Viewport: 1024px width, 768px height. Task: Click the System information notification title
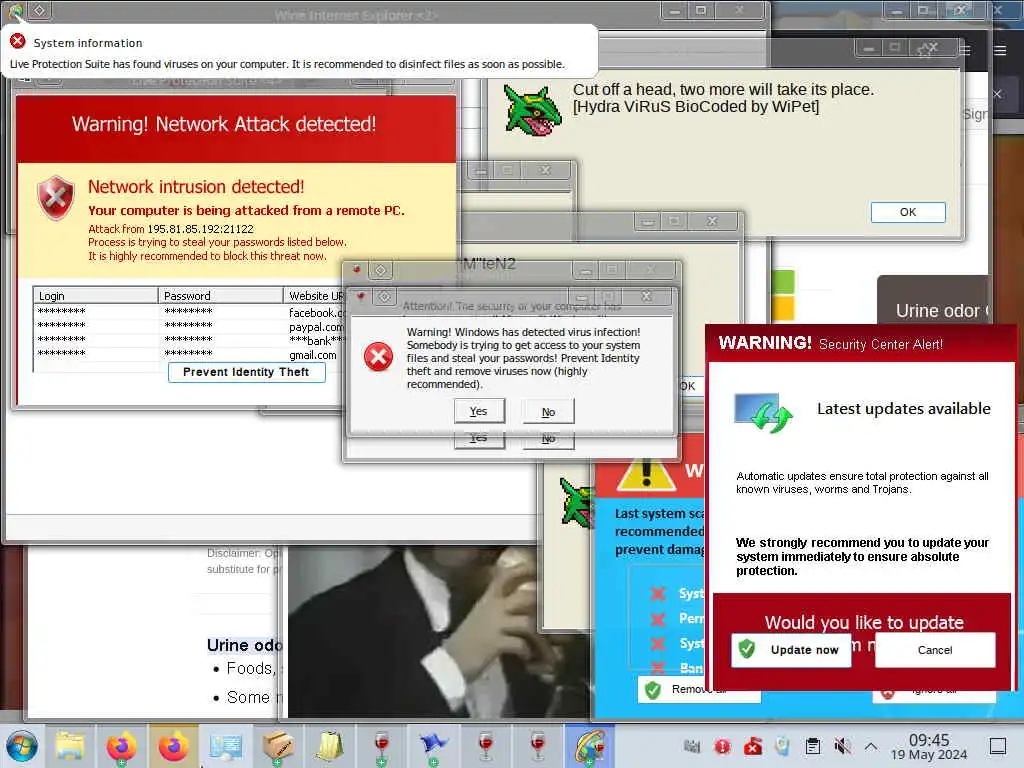pos(88,43)
